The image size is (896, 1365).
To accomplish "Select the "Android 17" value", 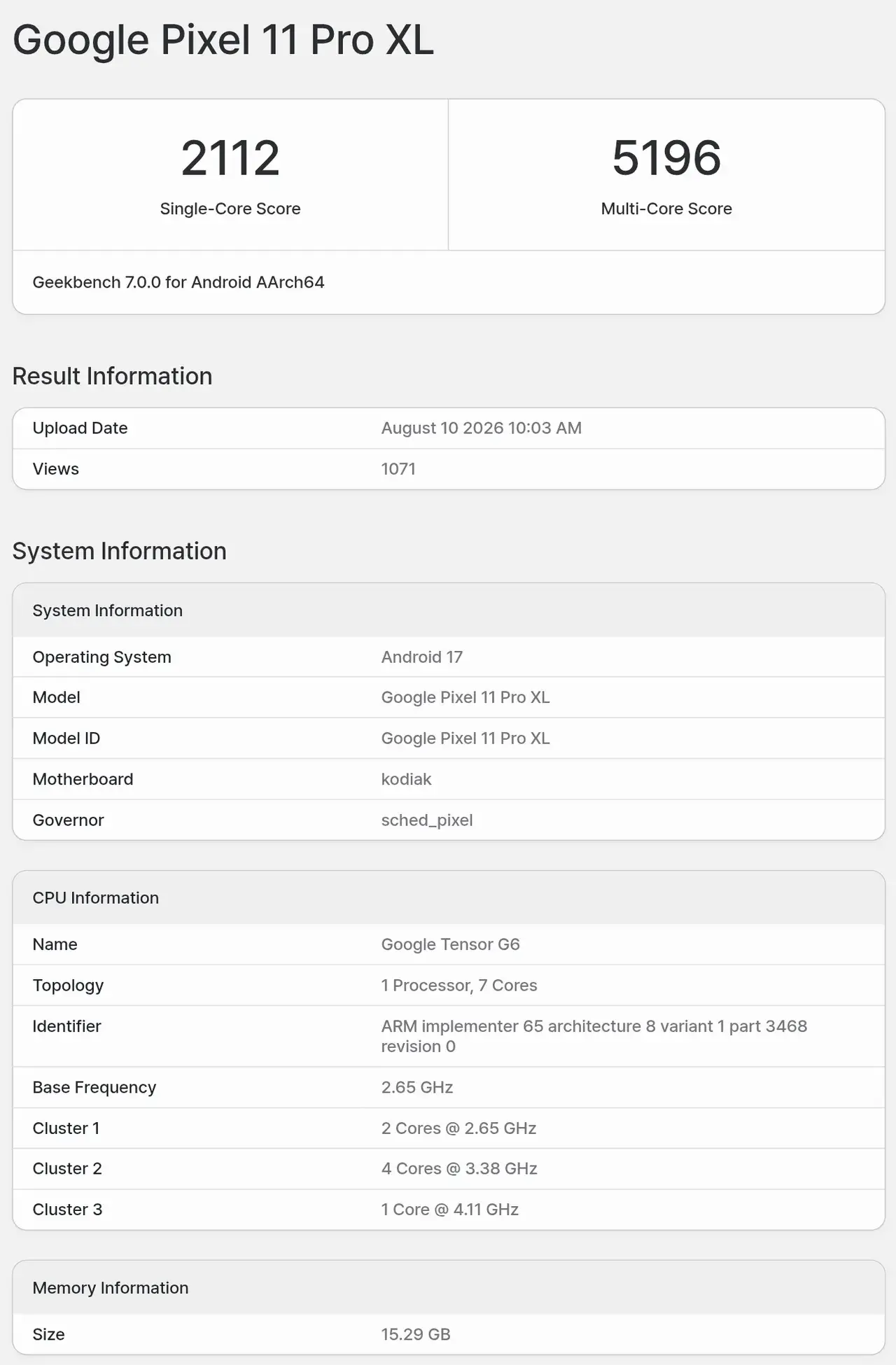I will click(421, 657).
